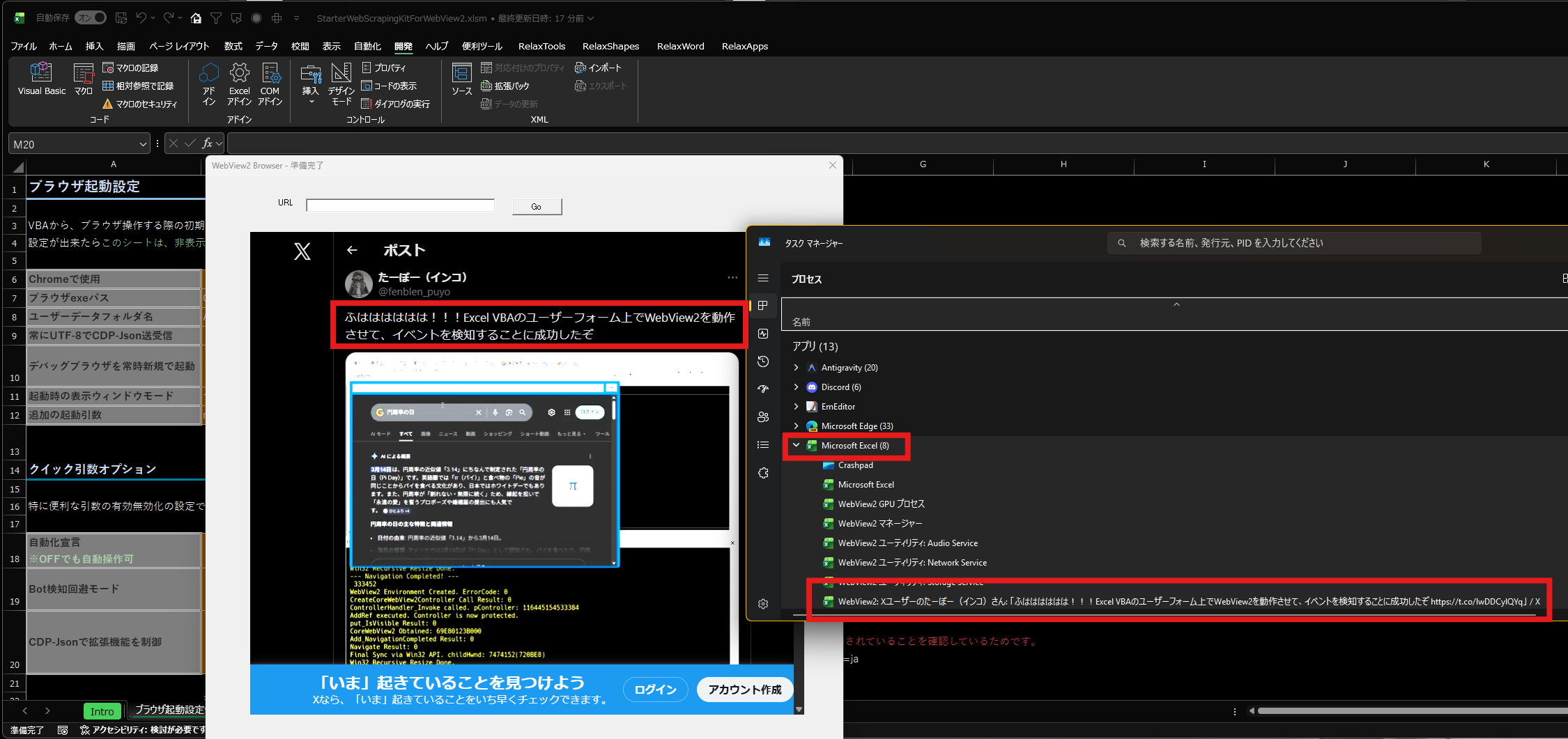Open マクロのセキュリティ settings

coord(140,104)
